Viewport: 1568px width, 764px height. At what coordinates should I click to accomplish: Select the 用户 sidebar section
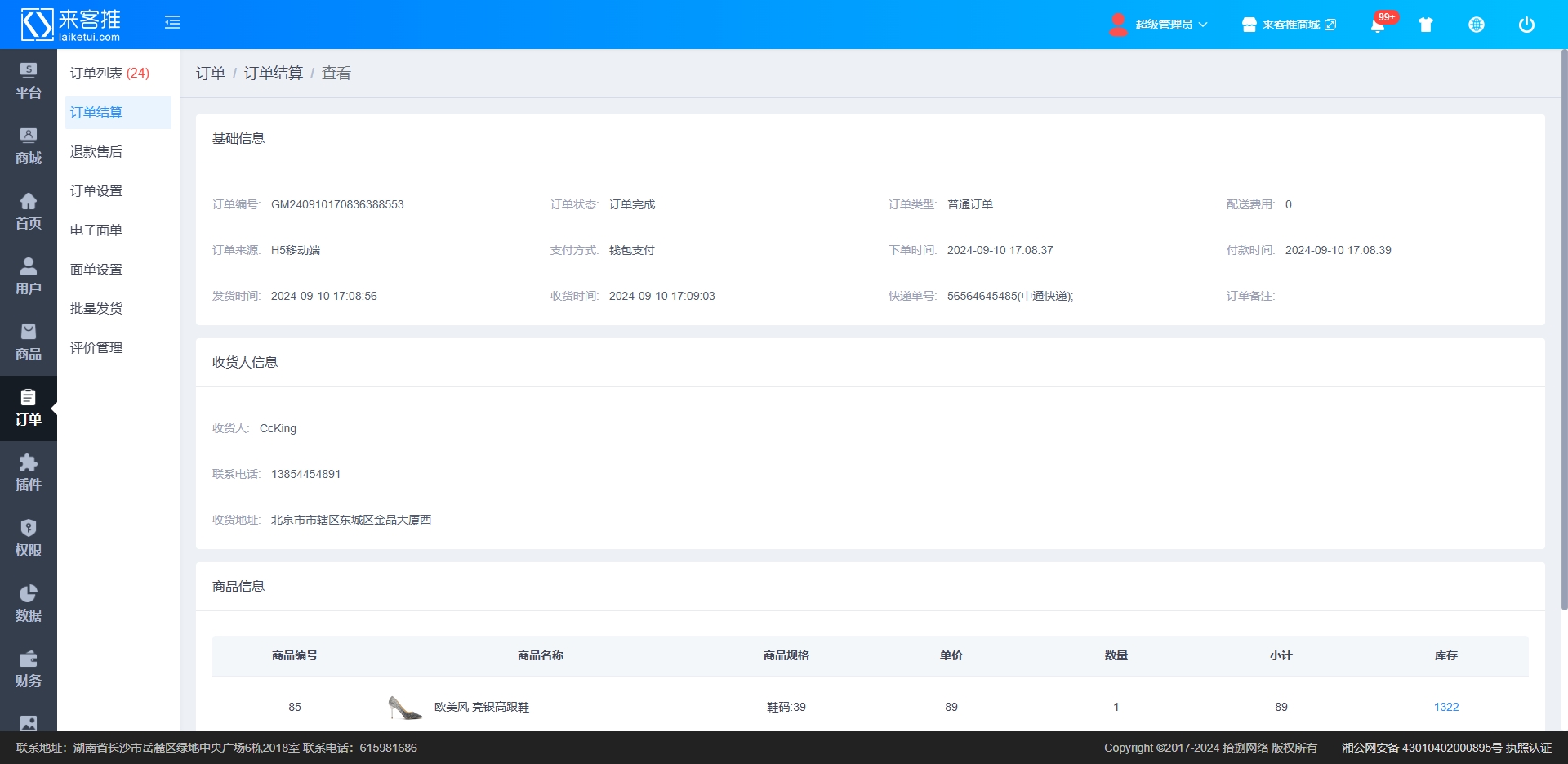(x=29, y=278)
